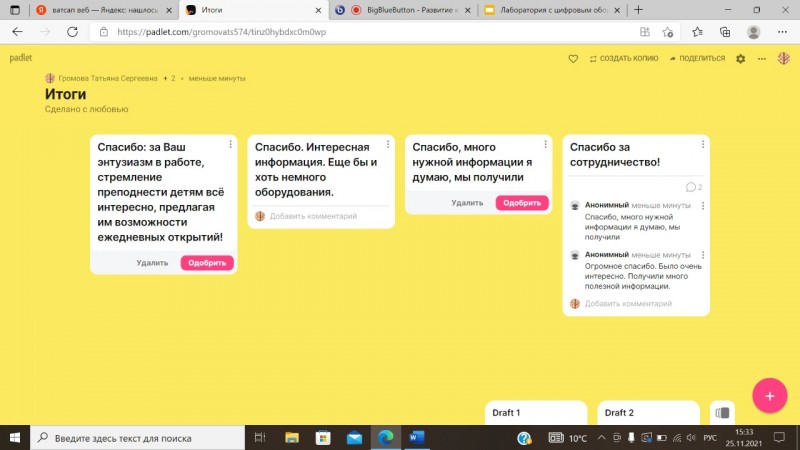The image size is (800, 450).
Task: Click СОЗДАТЬ КОПИЮ button
Action: pos(623,59)
